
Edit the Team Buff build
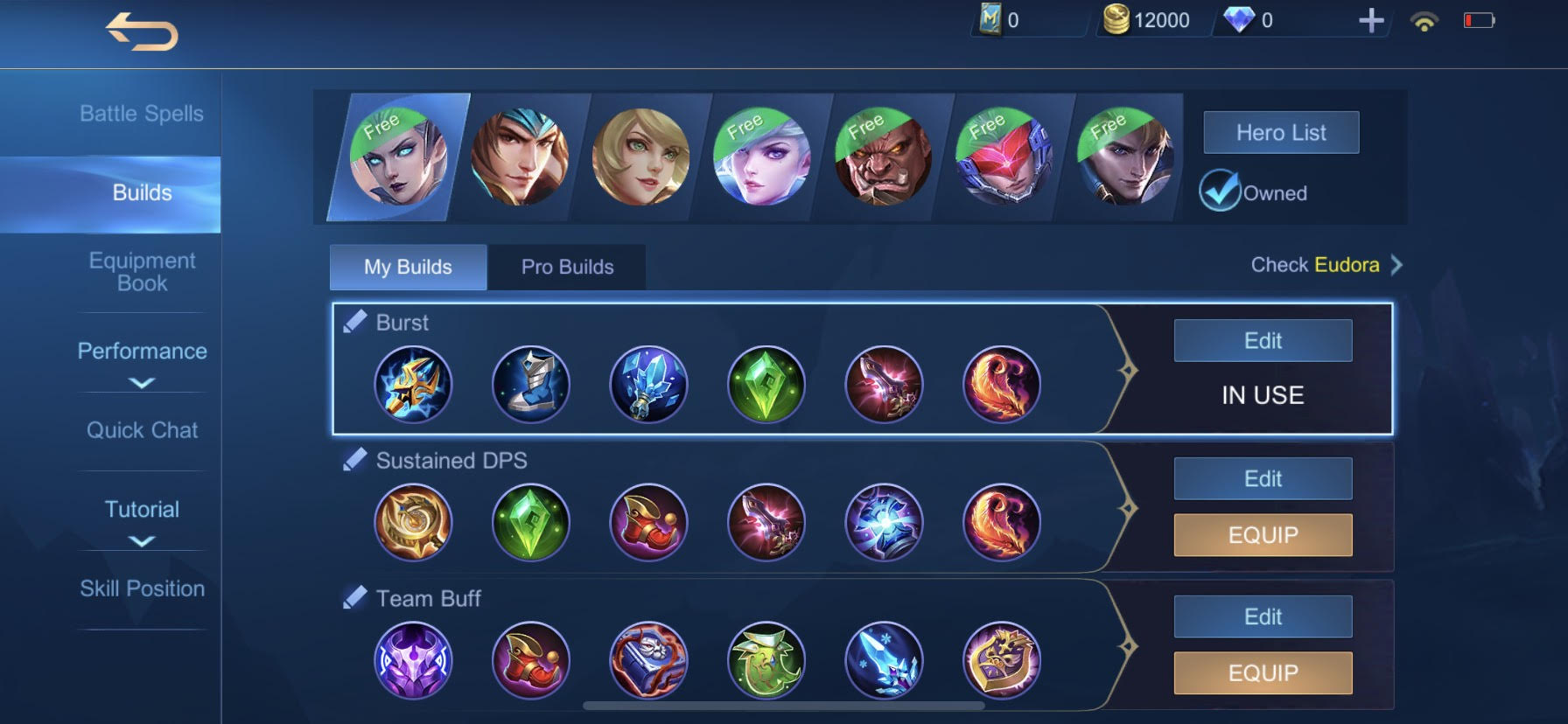tap(1263, 616)
